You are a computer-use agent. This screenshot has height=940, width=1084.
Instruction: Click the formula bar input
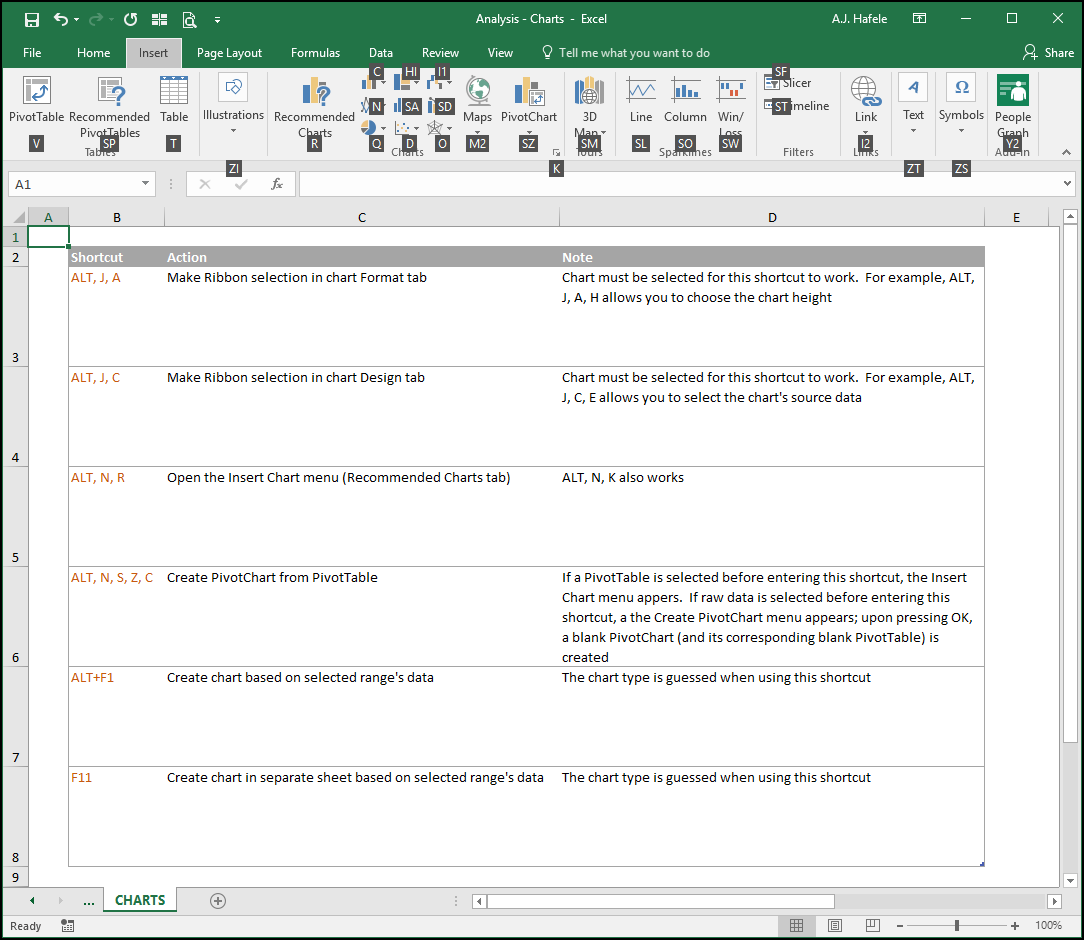tap(681, 184)
